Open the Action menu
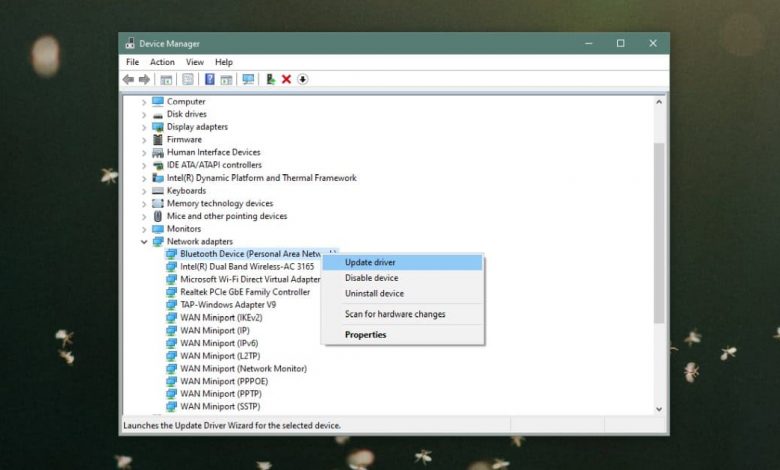This screenshot has width=780, height=470. tap(162, 62)
